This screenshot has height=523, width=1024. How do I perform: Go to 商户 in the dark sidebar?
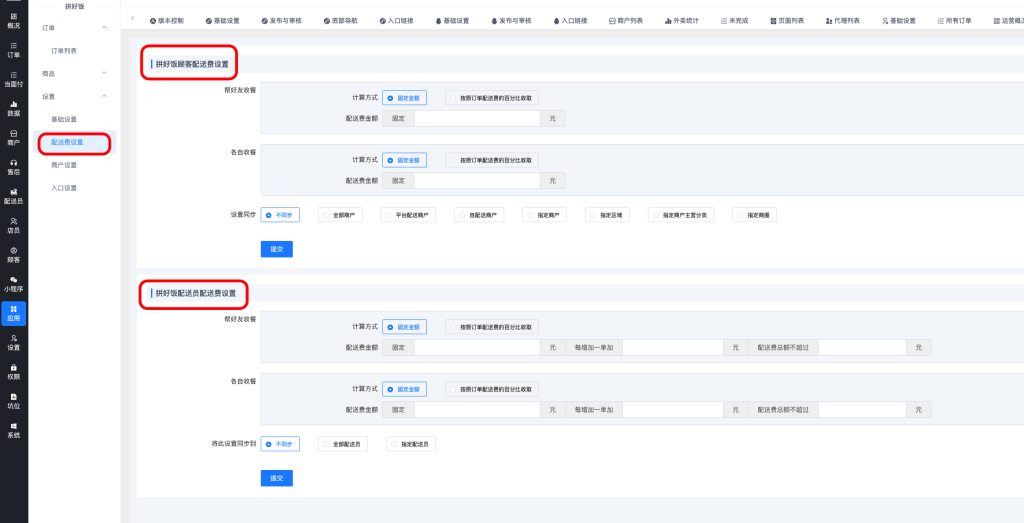pyautogui.click(x=13, y=137)
